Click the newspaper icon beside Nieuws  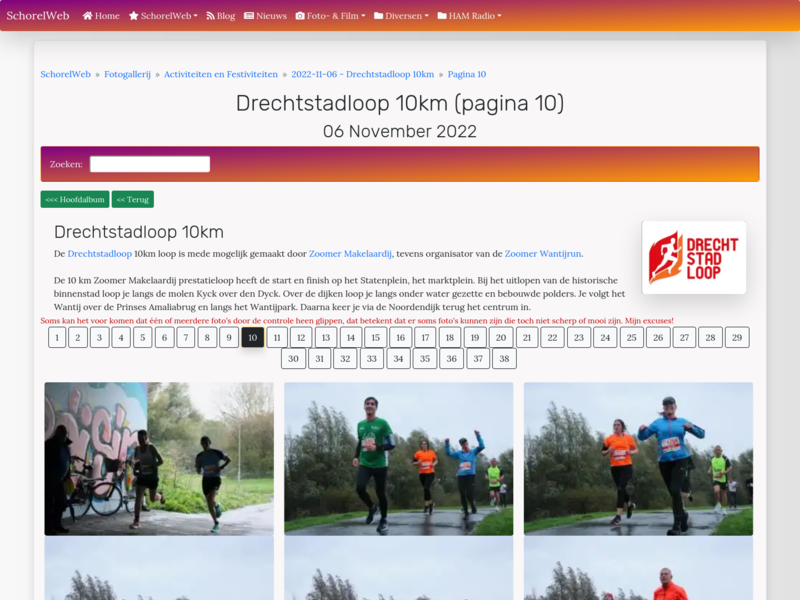click(249, 16)
